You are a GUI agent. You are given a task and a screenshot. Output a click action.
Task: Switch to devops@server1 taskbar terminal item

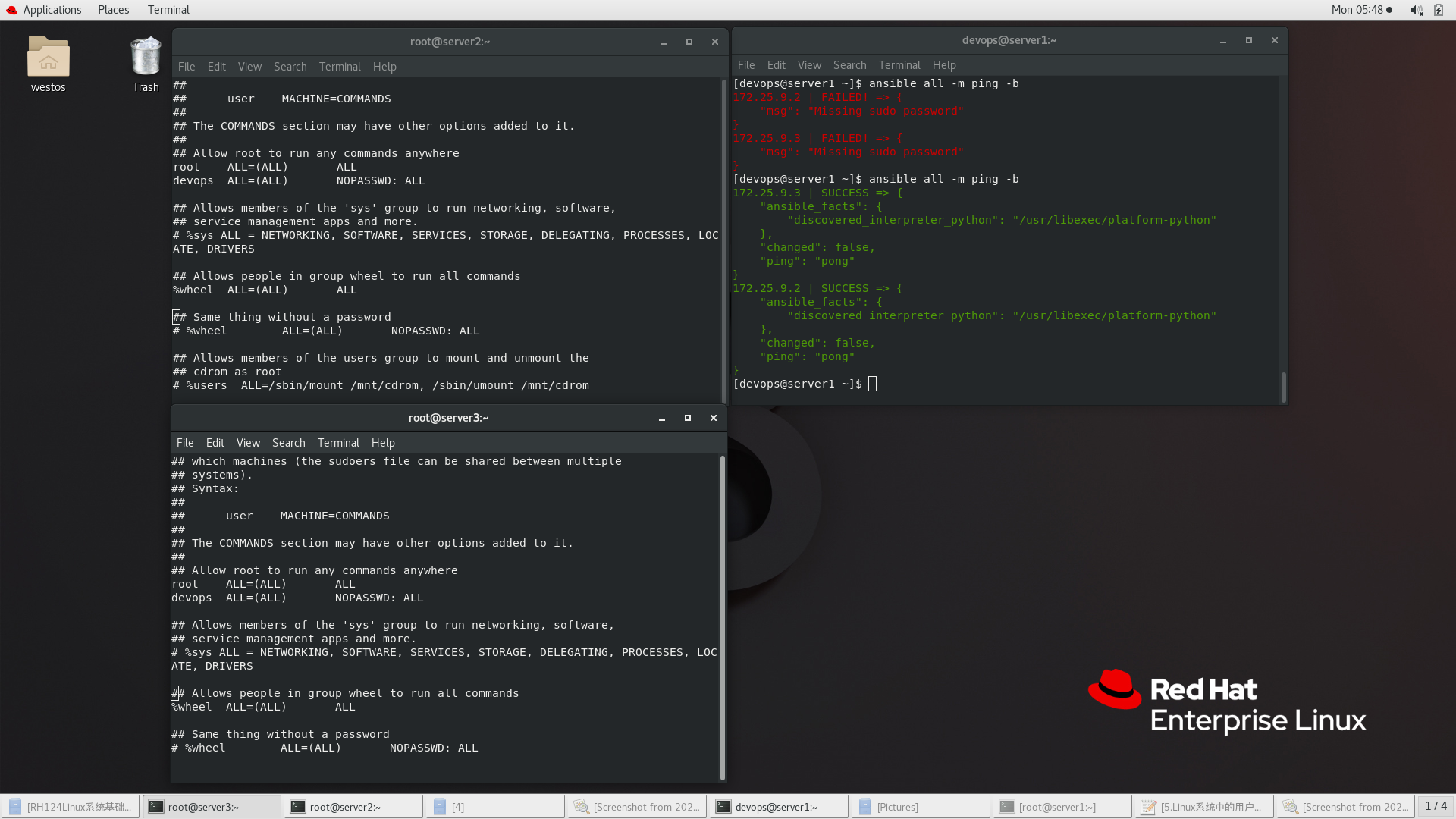(x=777, y=807)
